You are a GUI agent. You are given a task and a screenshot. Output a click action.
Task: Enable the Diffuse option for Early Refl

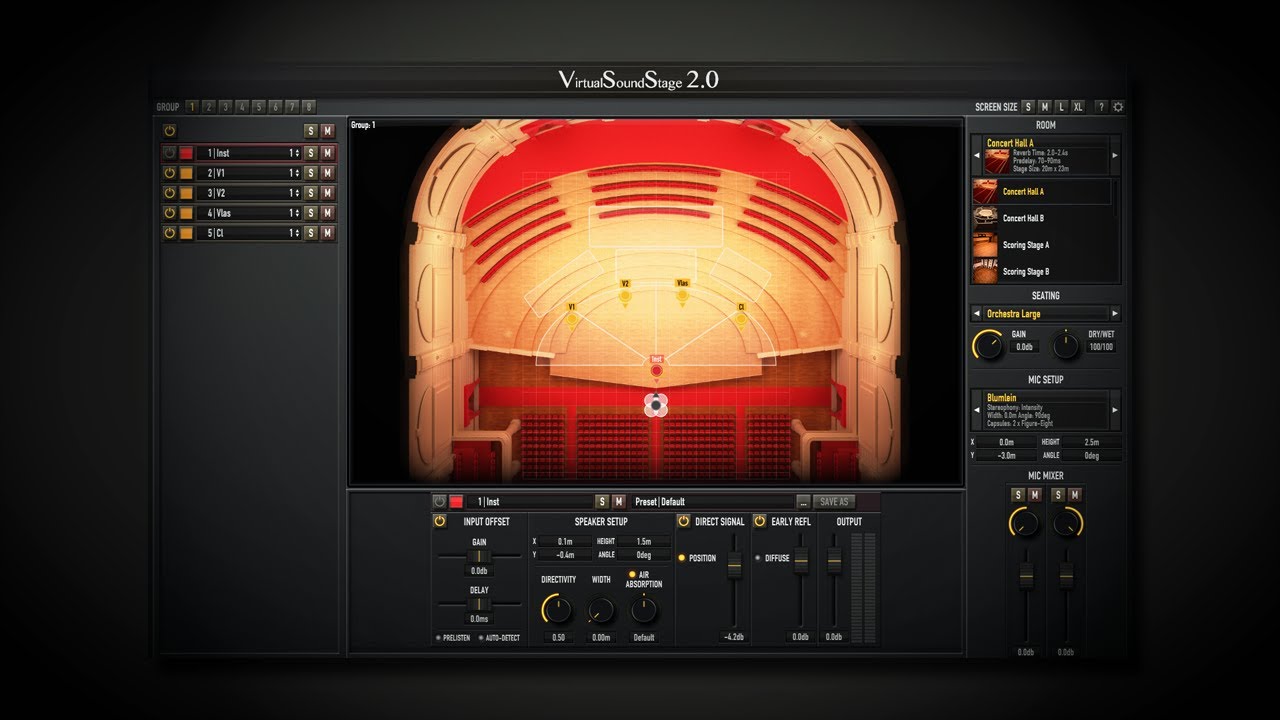point(757,558)
